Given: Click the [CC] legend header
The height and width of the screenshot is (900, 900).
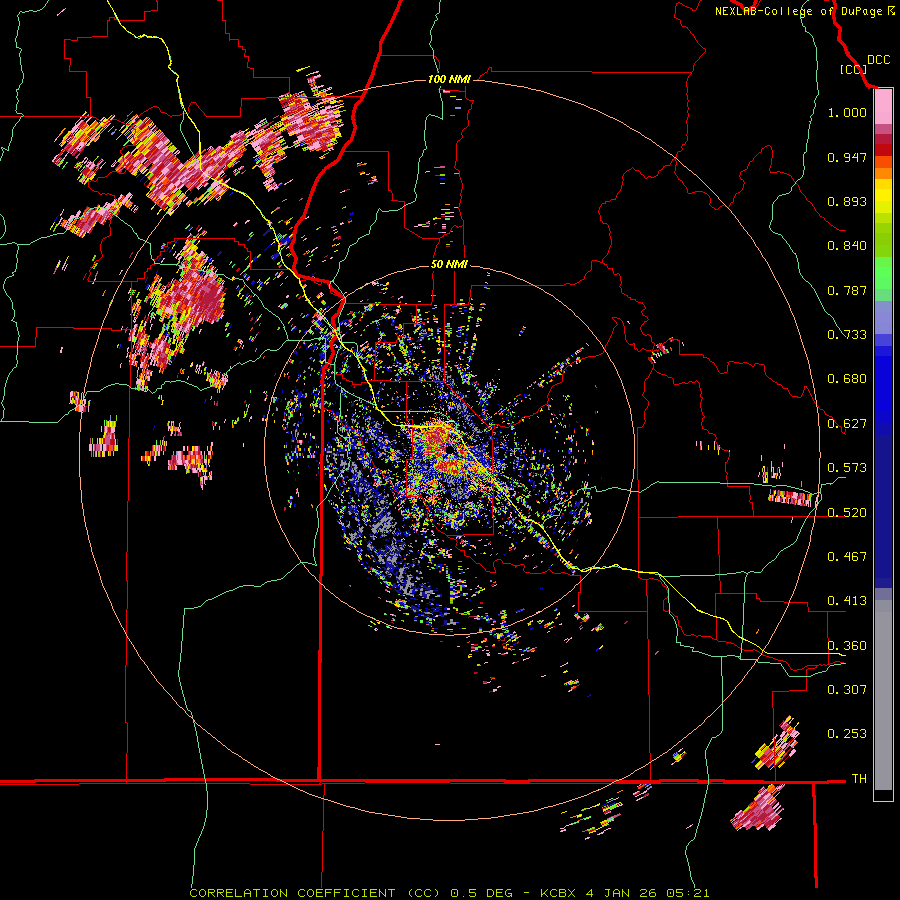Looking at the screenshot, I should tap(853, 69).
